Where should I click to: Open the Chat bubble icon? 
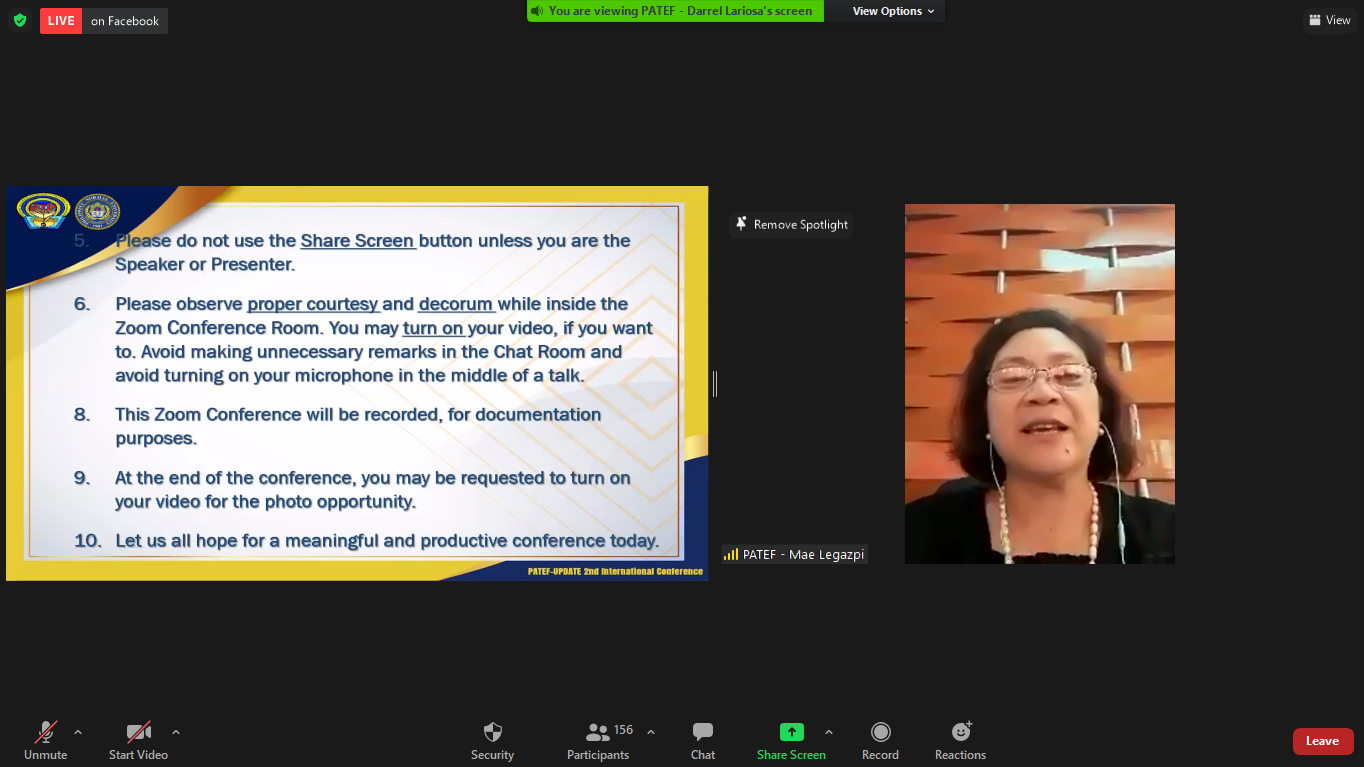tap(703, 732)
